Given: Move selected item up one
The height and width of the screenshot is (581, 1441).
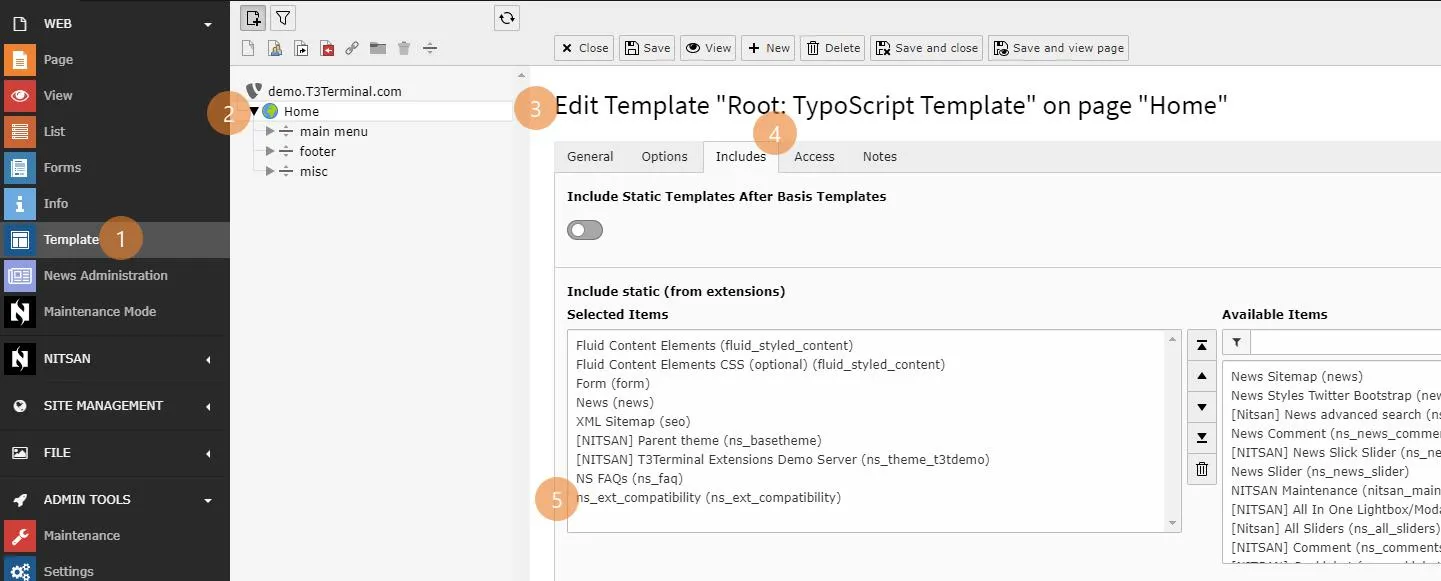Looking at the screenshot, I should 1202,376.
